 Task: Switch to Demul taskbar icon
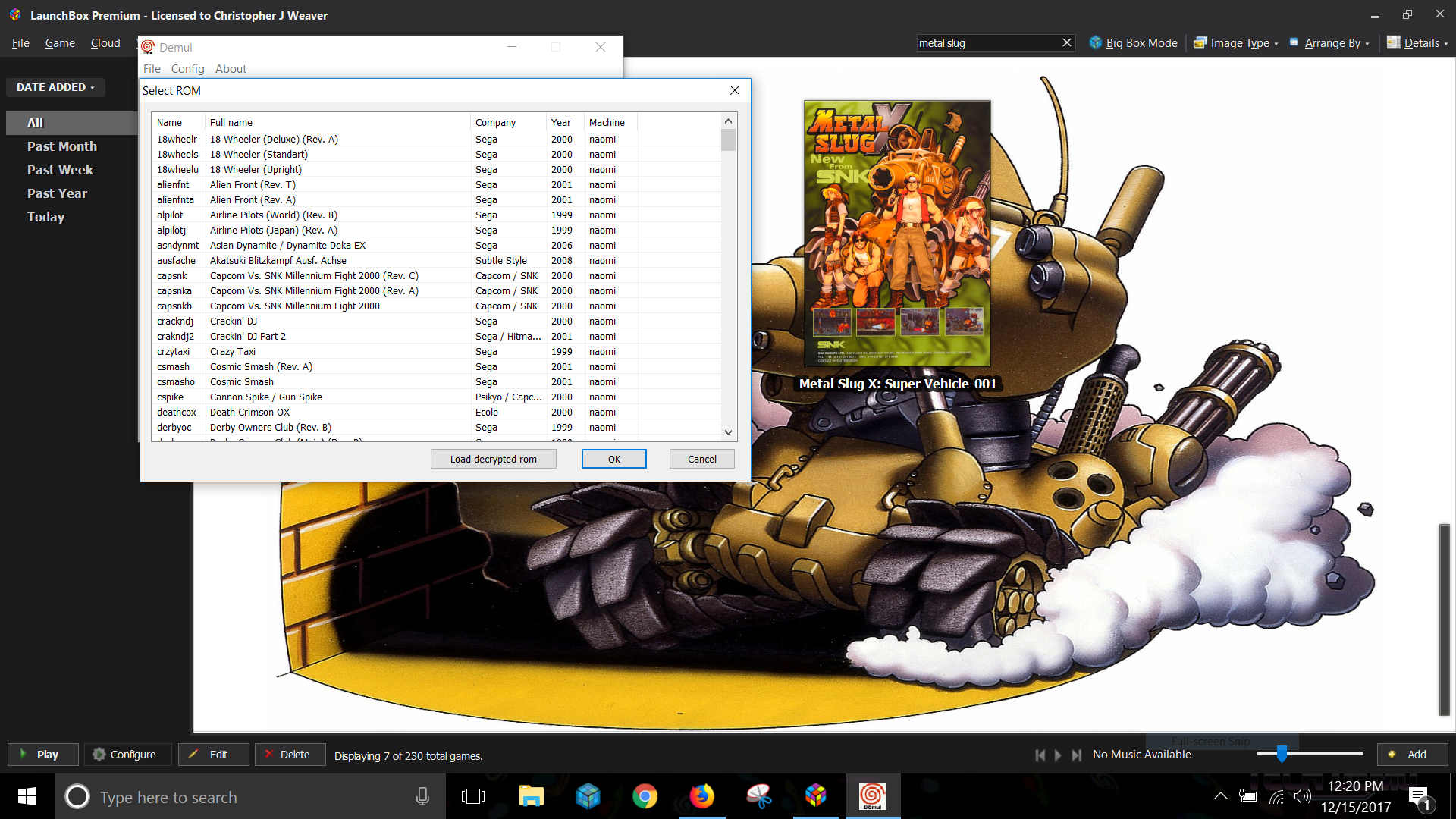pyautogui.click(x=872, y=796)
